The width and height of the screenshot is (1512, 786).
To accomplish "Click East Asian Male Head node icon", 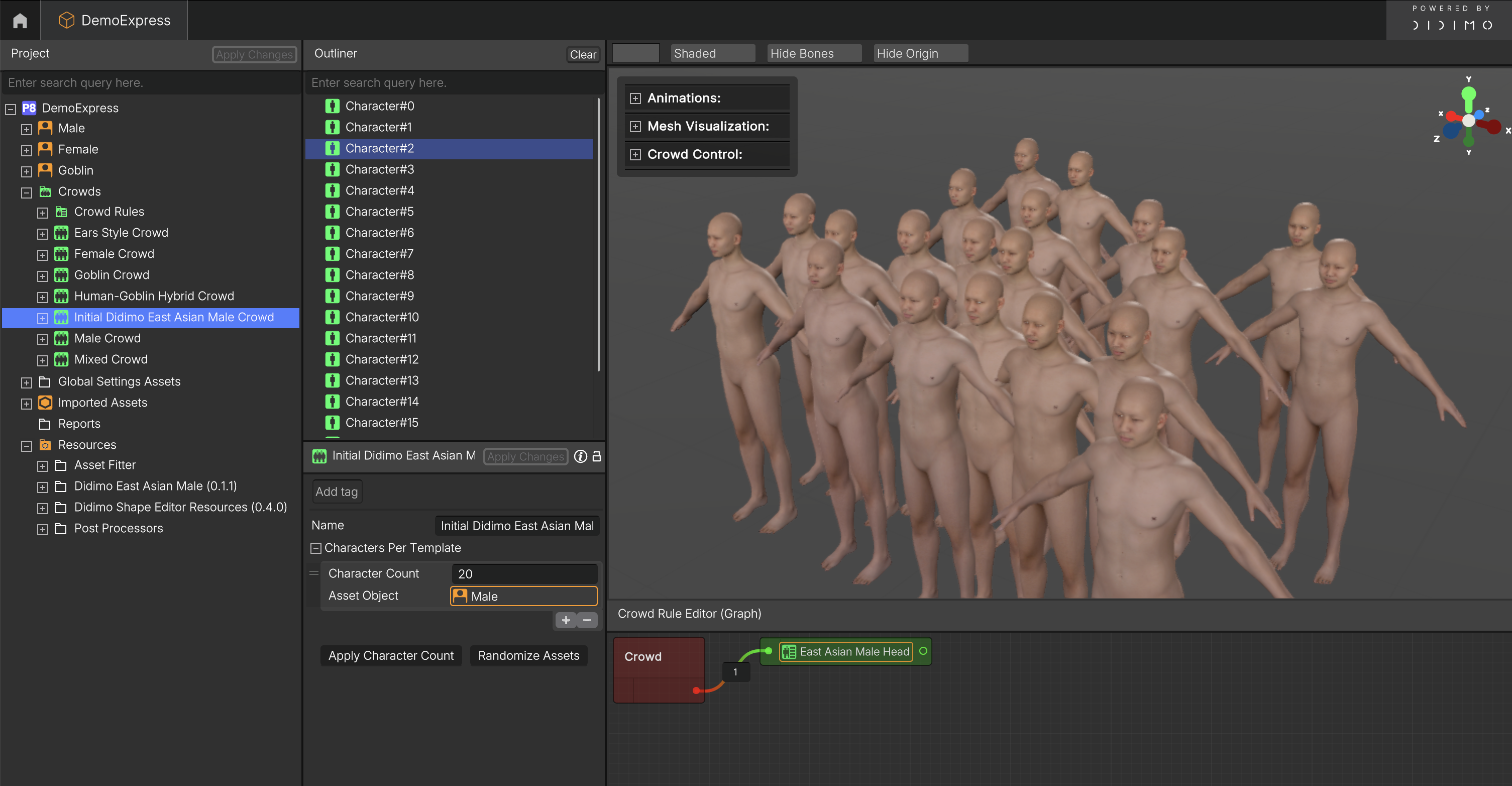I will (789, 651).
